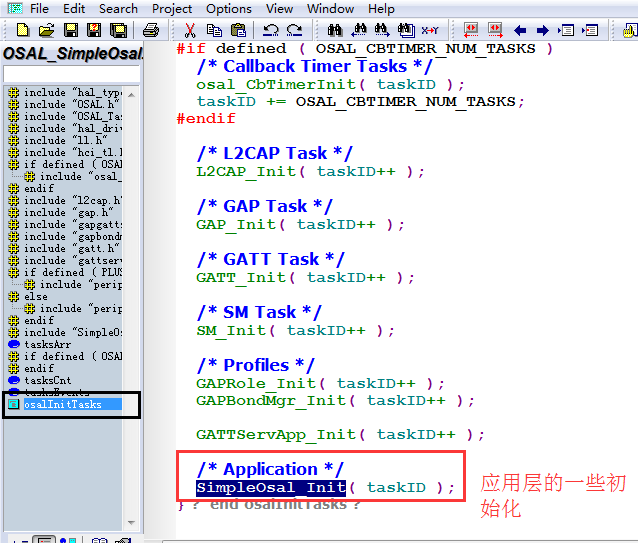Click the symbol list scroll-down arrow
Screen dimensions: 638x543
(131, 522)
